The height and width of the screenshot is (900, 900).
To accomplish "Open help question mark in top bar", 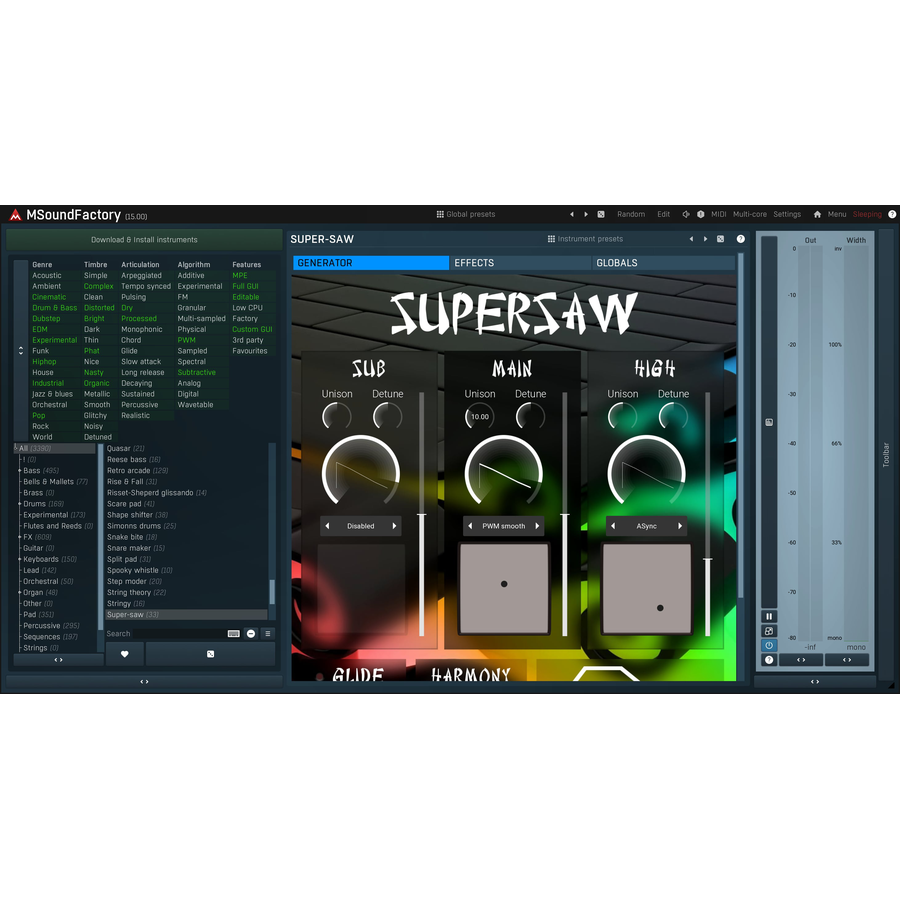I will (x=892, y=214).
